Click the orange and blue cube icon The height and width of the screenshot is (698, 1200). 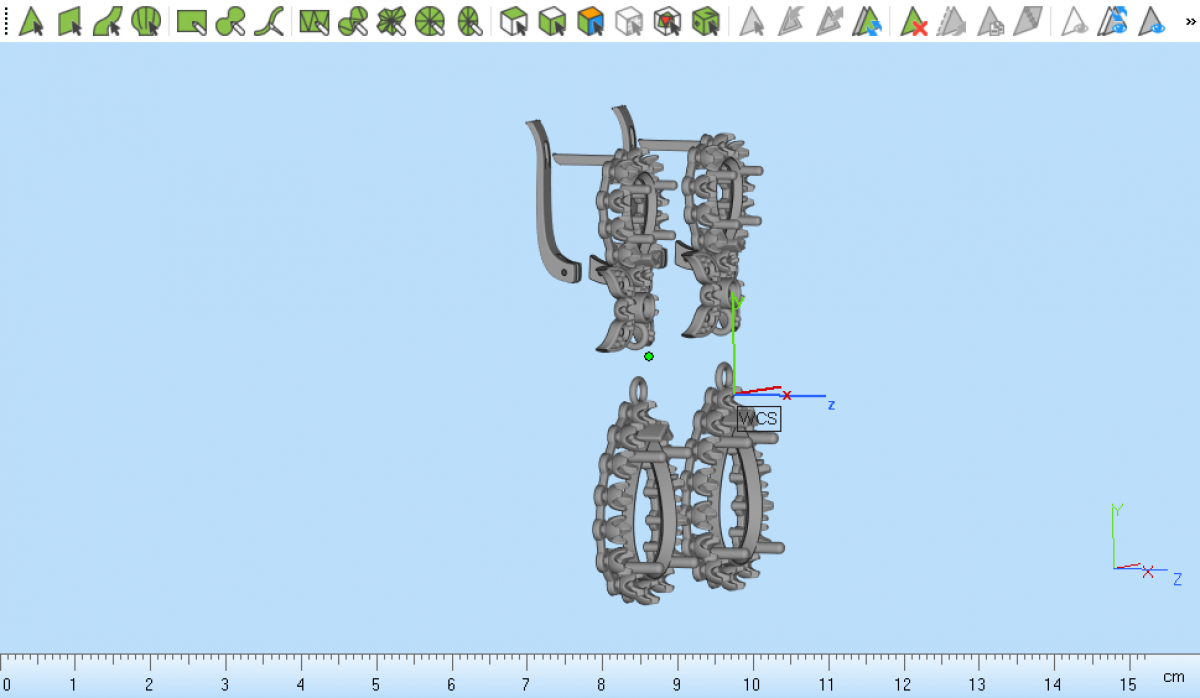(x=591, y=21)
